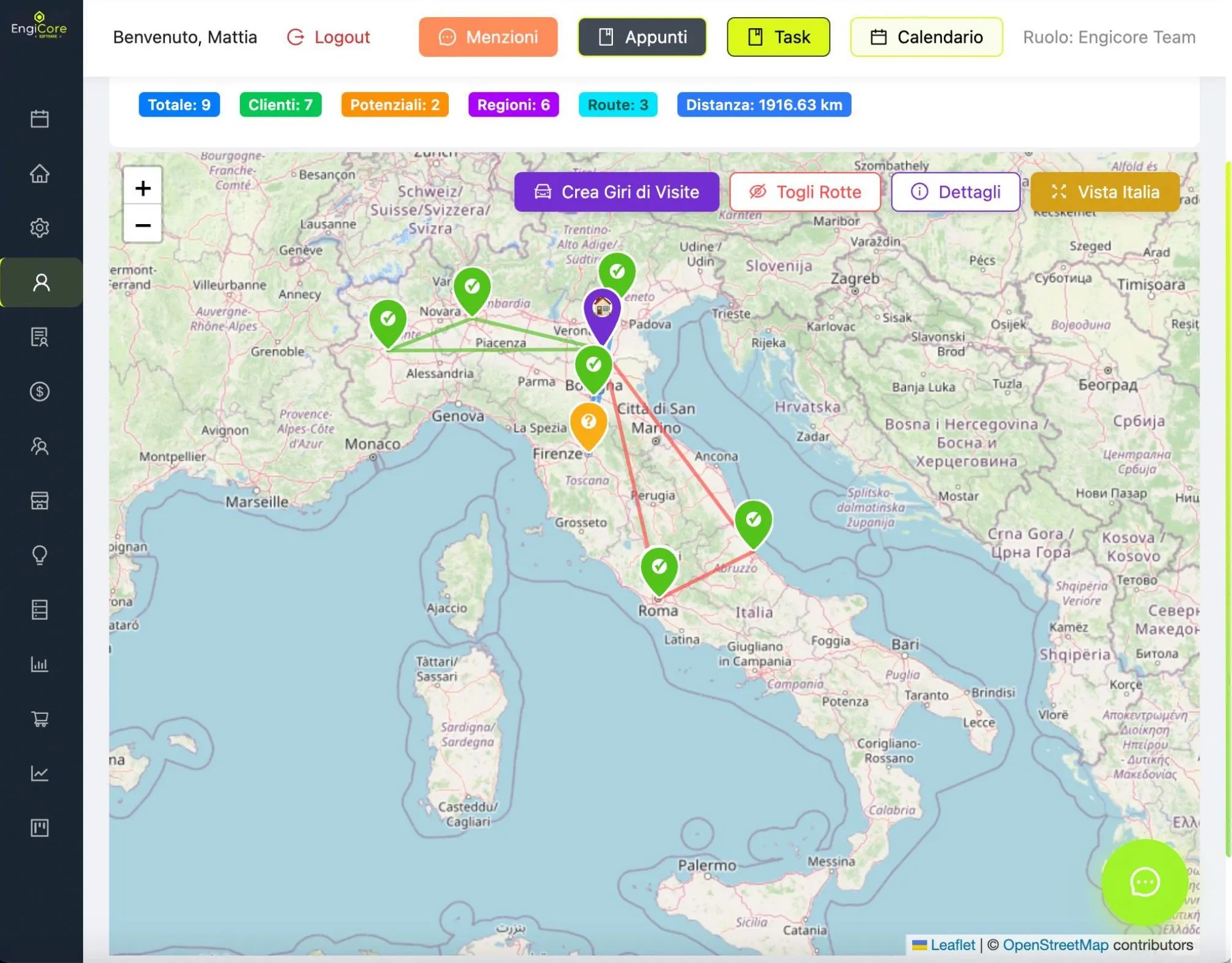The width and height of the screenshot is (1232, 963).
Task: Click Crea Giri di Visite button
Action: (x=617, y=192)
